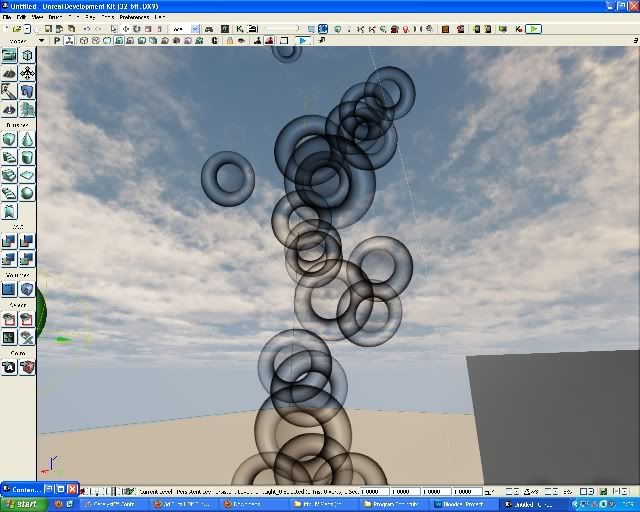The width and height of the screenshot is (640, 512).
Task: Toggle Hide Selected in Select section
Action: click(27, 319)
